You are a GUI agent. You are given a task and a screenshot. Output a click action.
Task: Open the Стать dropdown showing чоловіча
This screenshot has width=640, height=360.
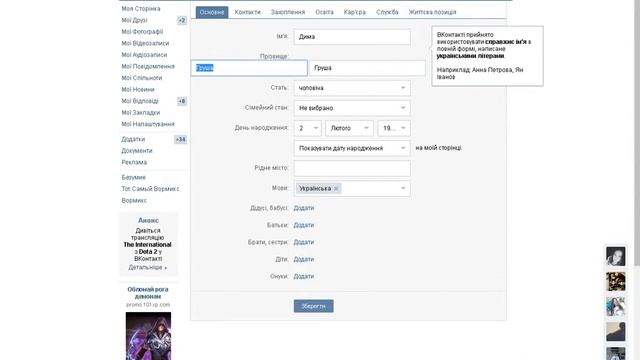(352, 88)
